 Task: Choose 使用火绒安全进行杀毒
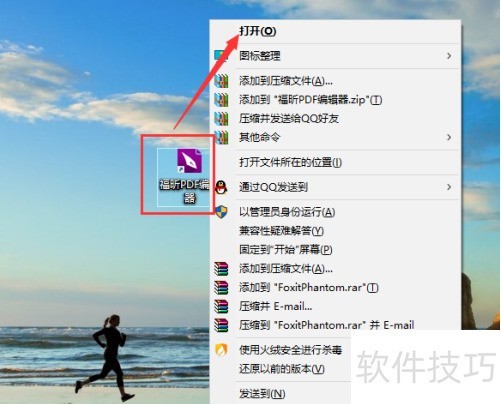click(291, 350)
